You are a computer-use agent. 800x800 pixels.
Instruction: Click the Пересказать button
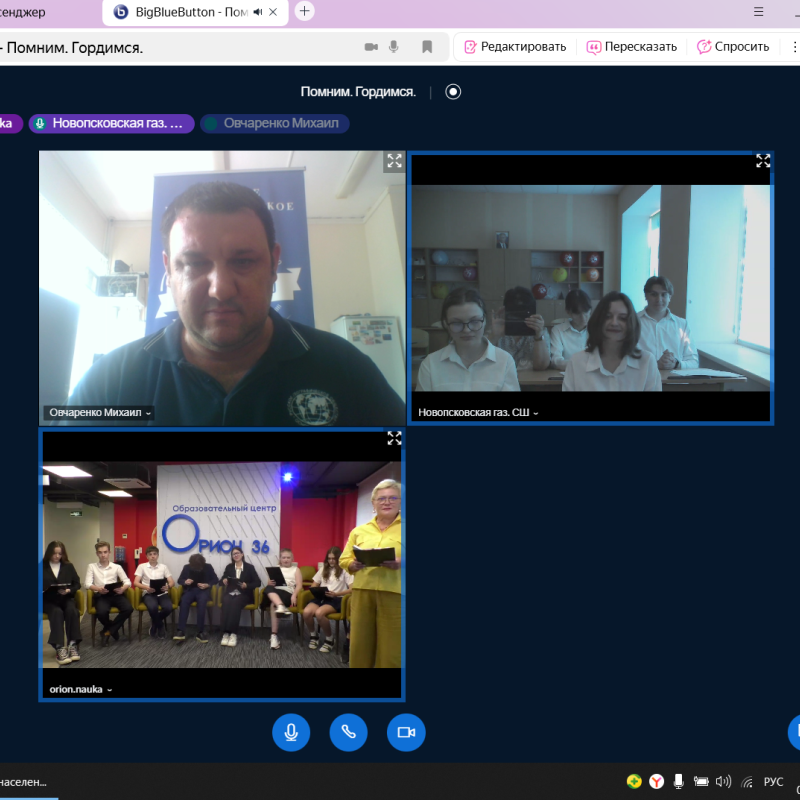click(x=632, y=46)
